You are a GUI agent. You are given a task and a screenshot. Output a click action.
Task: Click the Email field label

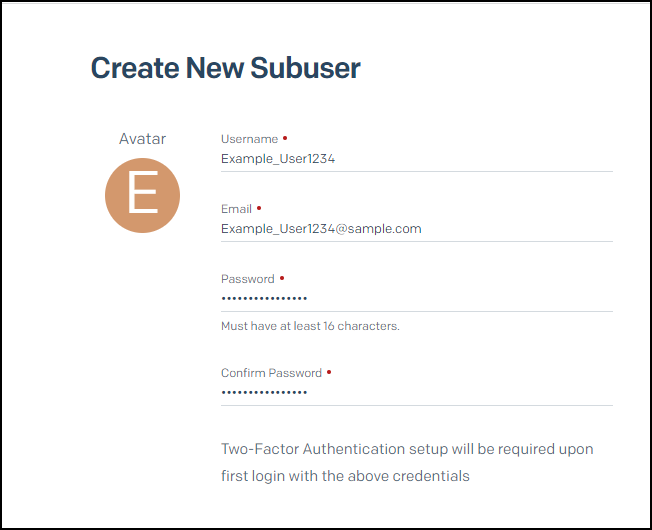(x=236, y=209)
